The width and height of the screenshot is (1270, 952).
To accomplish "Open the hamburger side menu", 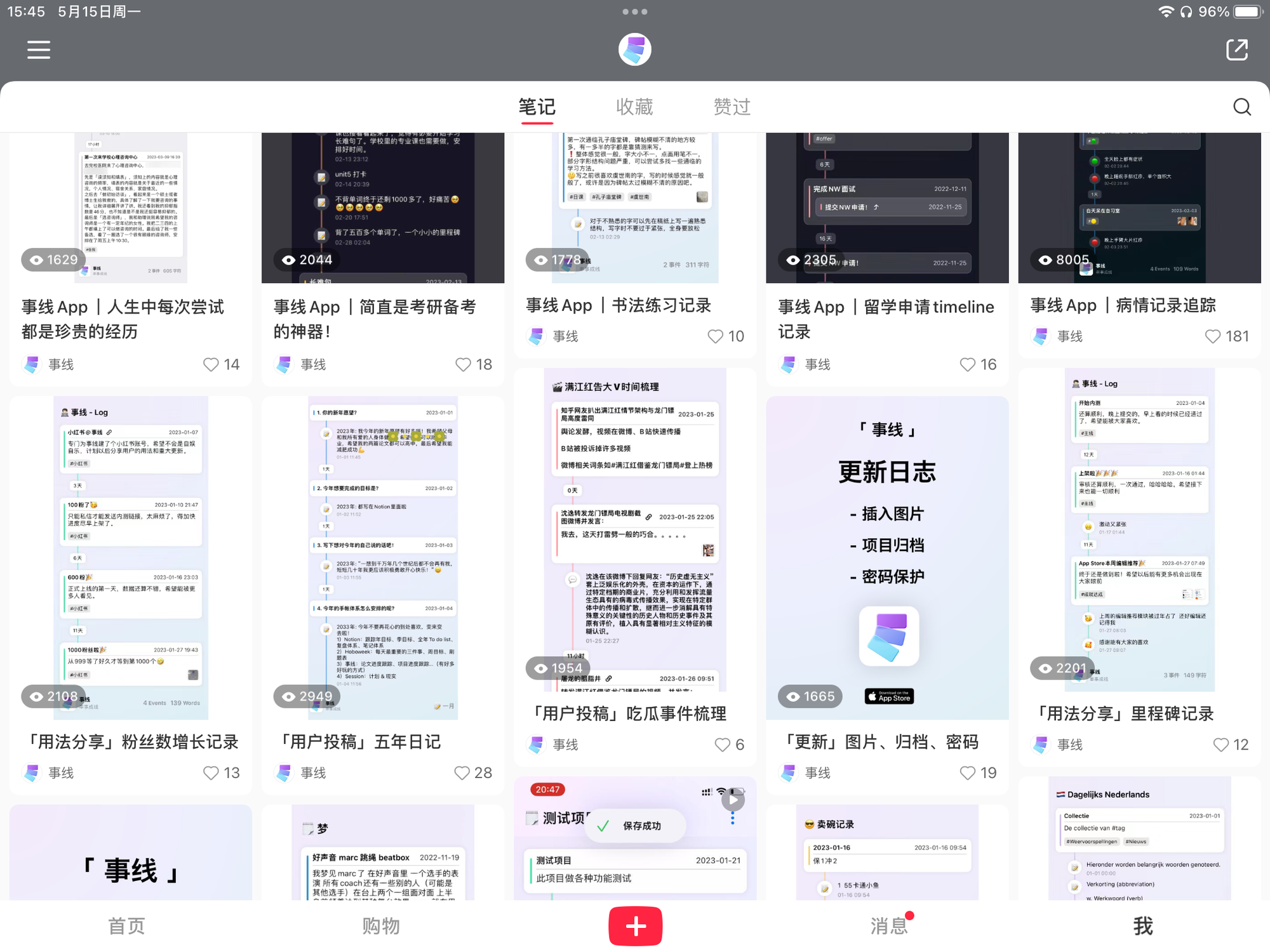I will pos(39,50).
